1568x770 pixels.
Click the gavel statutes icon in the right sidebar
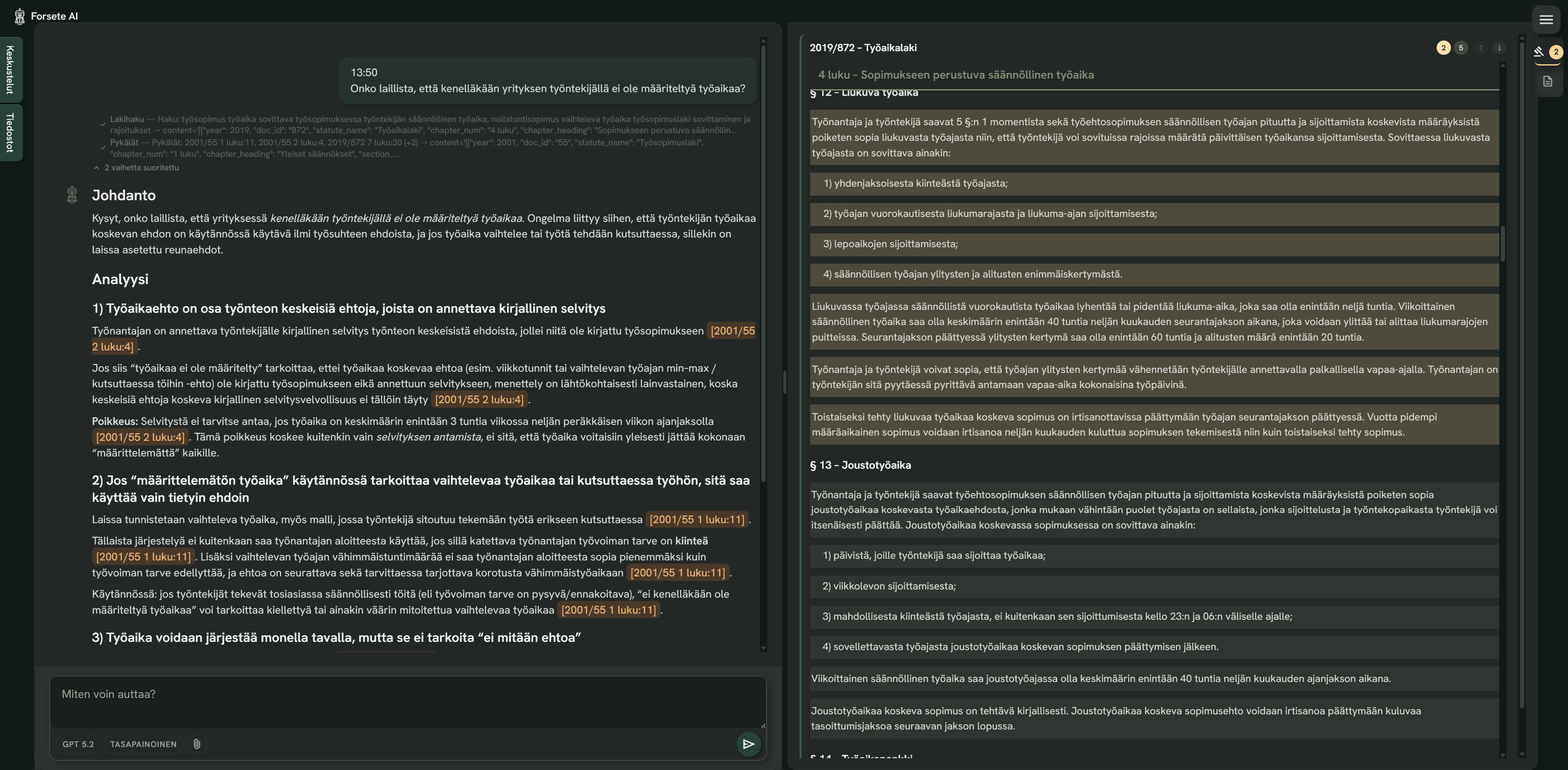coord(1539,52)
